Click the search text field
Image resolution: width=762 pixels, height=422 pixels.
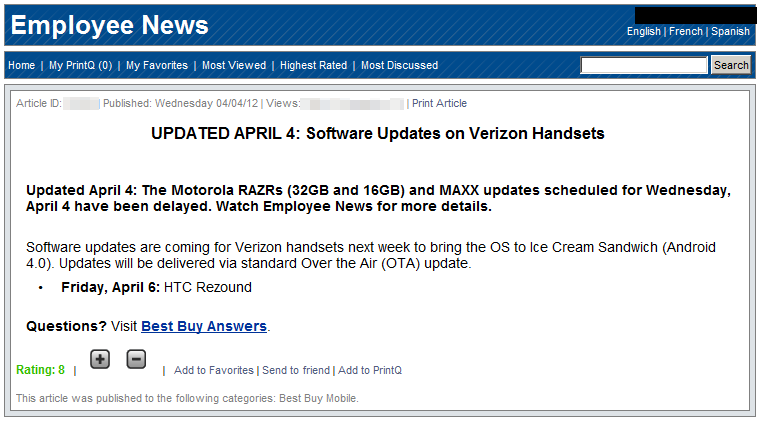(644, 66)
